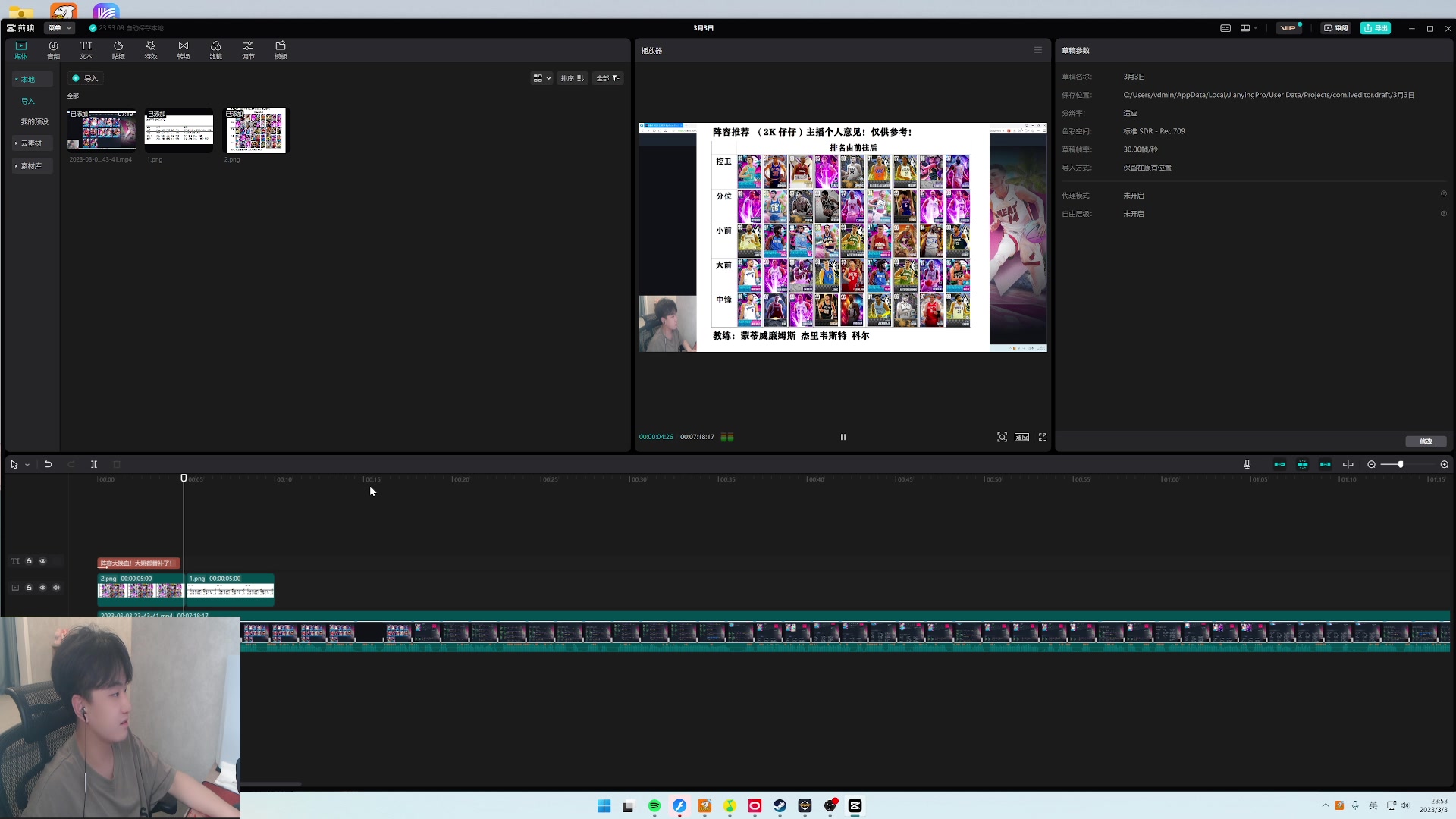Click the 审阅 review button

tap(1336, 28)
